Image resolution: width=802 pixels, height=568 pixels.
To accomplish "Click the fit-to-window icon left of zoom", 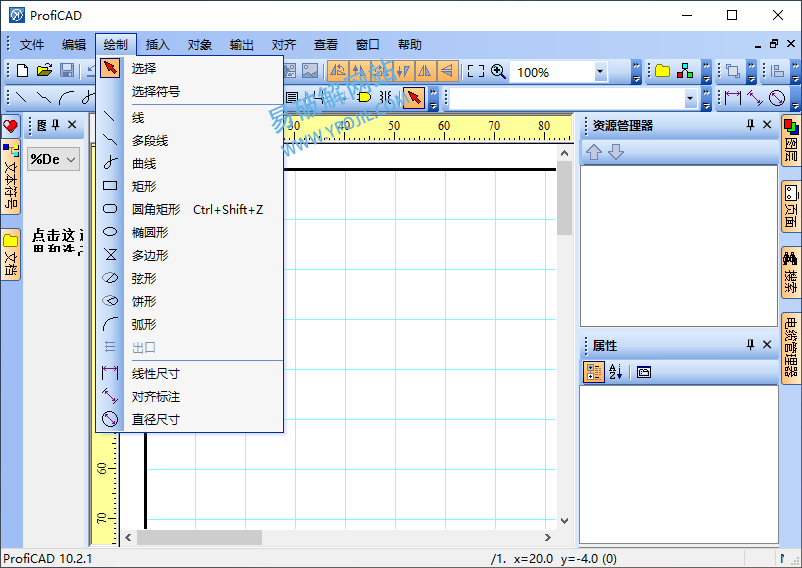I will click(x=476, y=72).
